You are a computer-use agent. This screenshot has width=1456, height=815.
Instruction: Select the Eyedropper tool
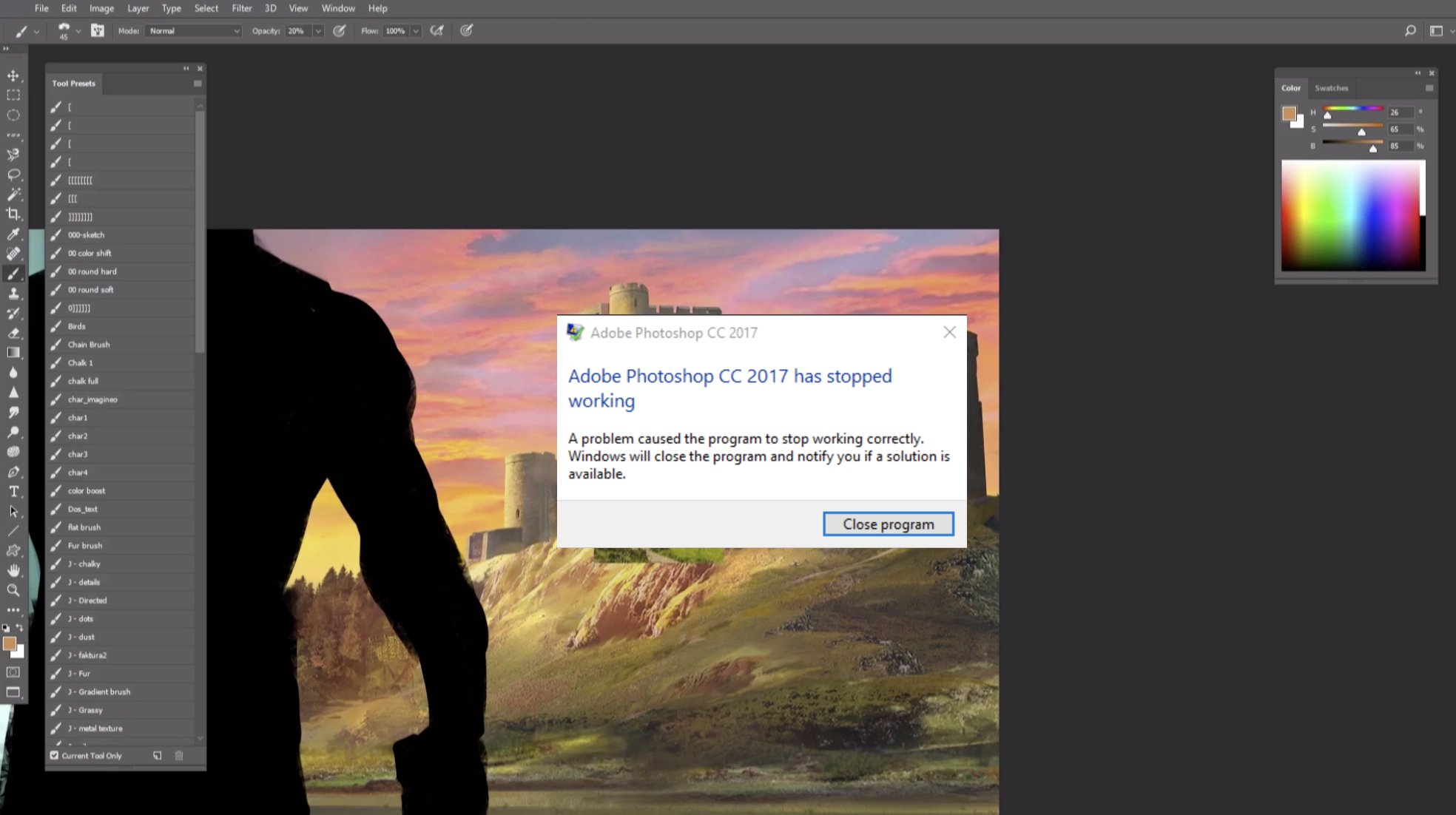13,234
